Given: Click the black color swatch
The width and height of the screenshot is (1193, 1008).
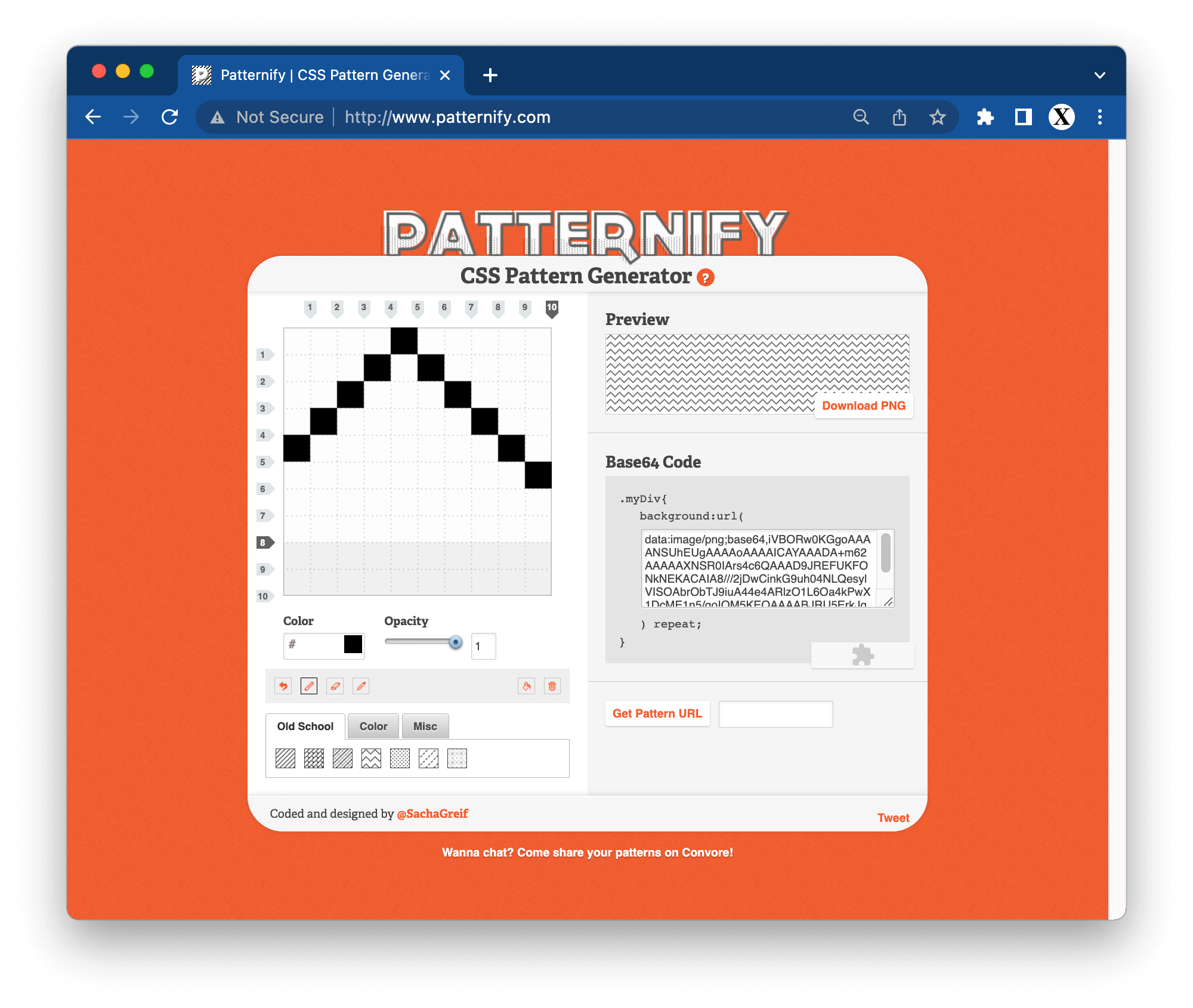Looking at the screenshot, I should [x=353, y=644].
